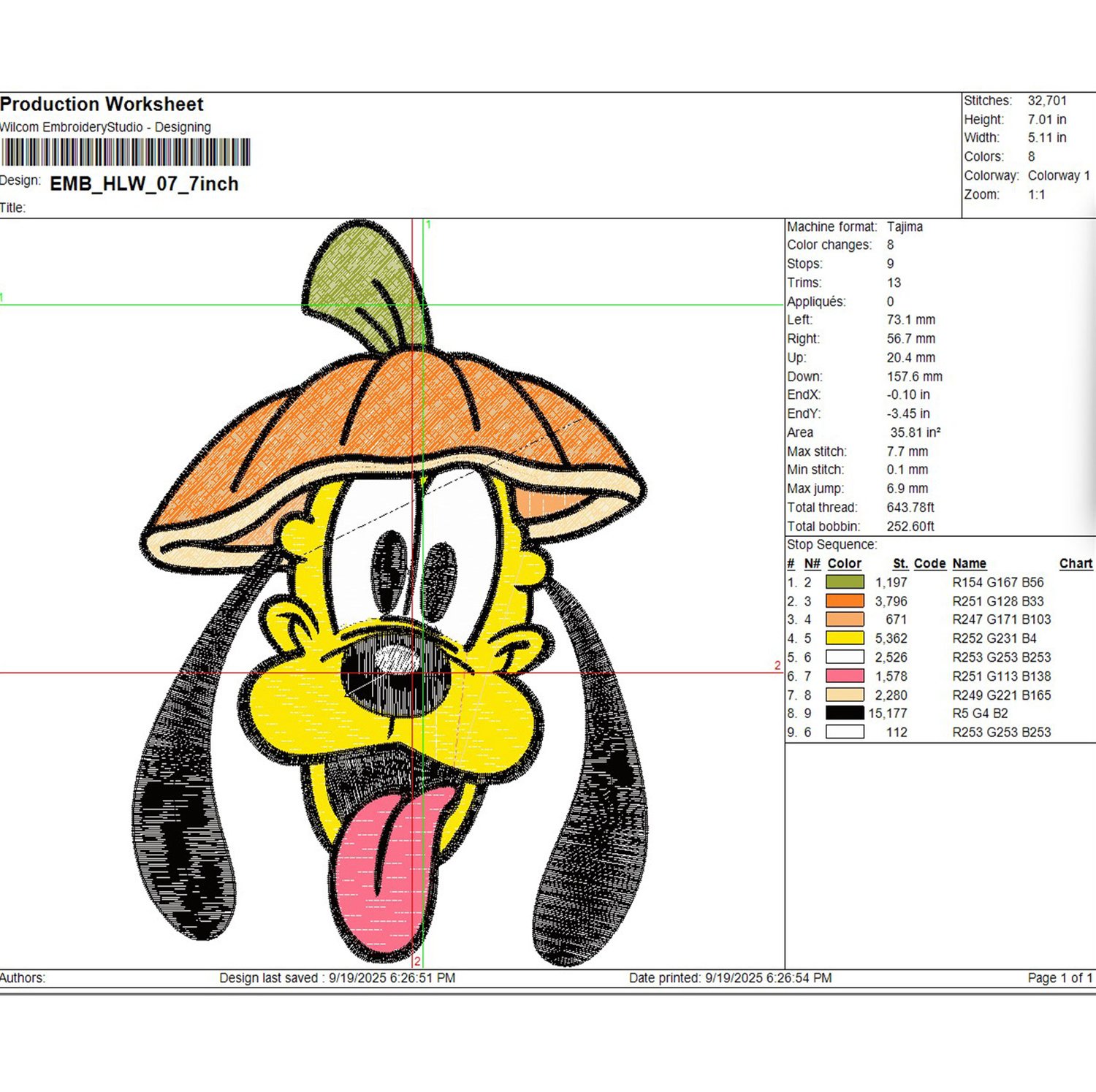Click the stitch count "32,701"
Viewport: 1096px width, 1092px height.
tap(1047, 101)
